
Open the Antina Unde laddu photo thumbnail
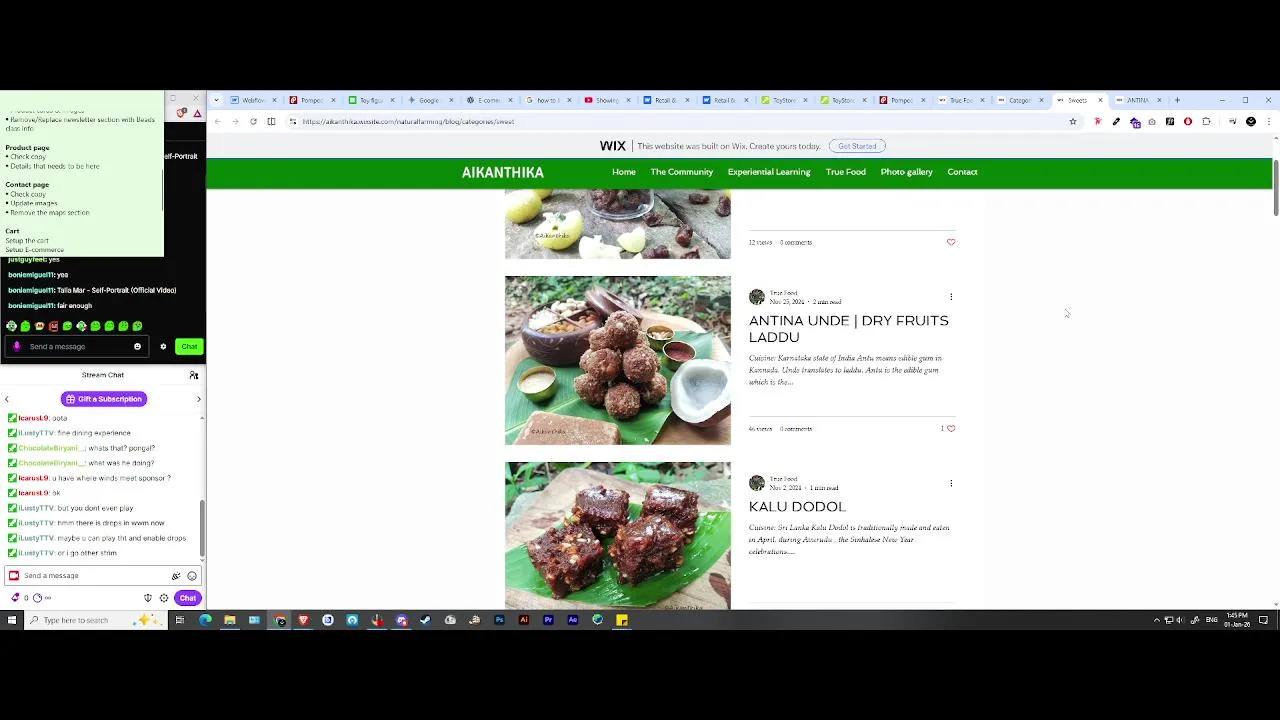click(618, 360)
